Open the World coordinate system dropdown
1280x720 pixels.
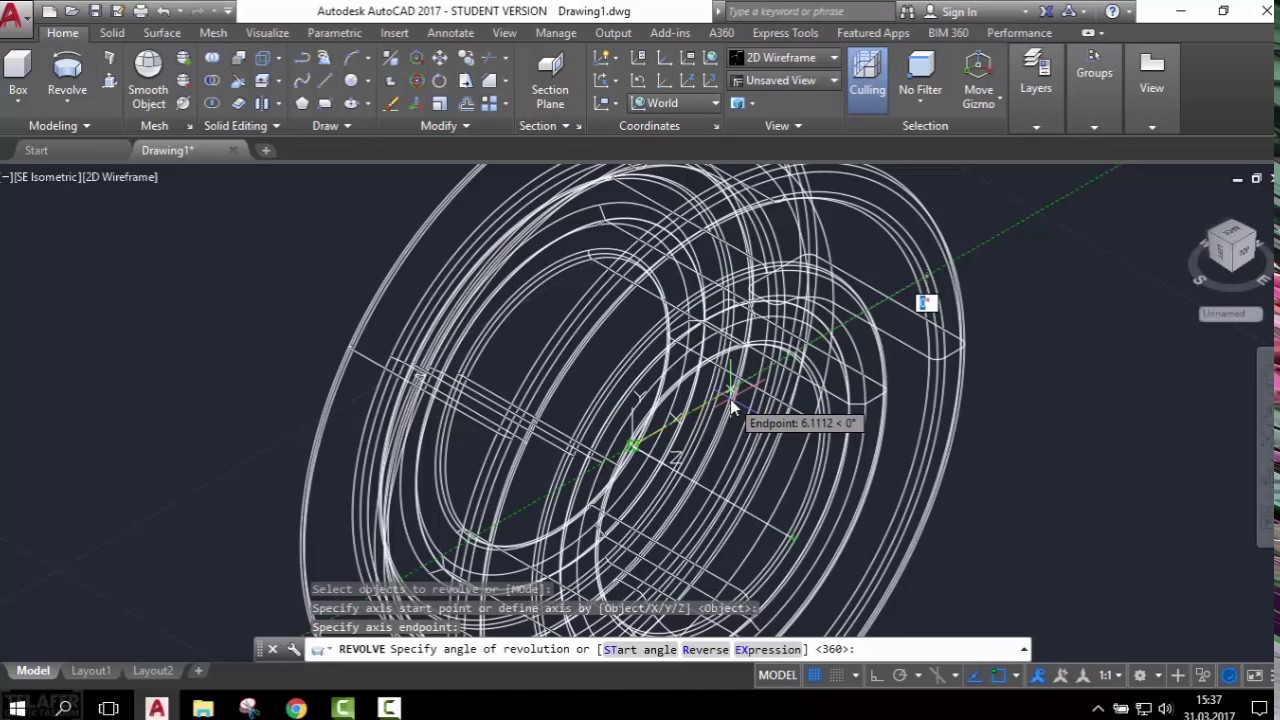(675, 103)
